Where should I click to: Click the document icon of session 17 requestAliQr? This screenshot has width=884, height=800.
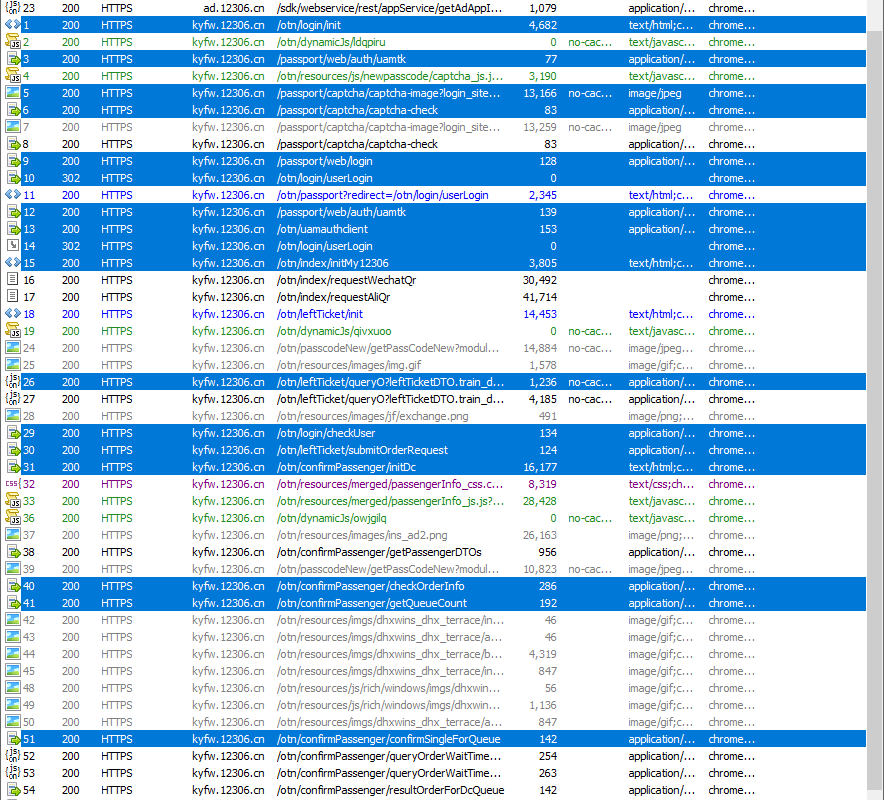pyautogui.click(x=12, y=297)
